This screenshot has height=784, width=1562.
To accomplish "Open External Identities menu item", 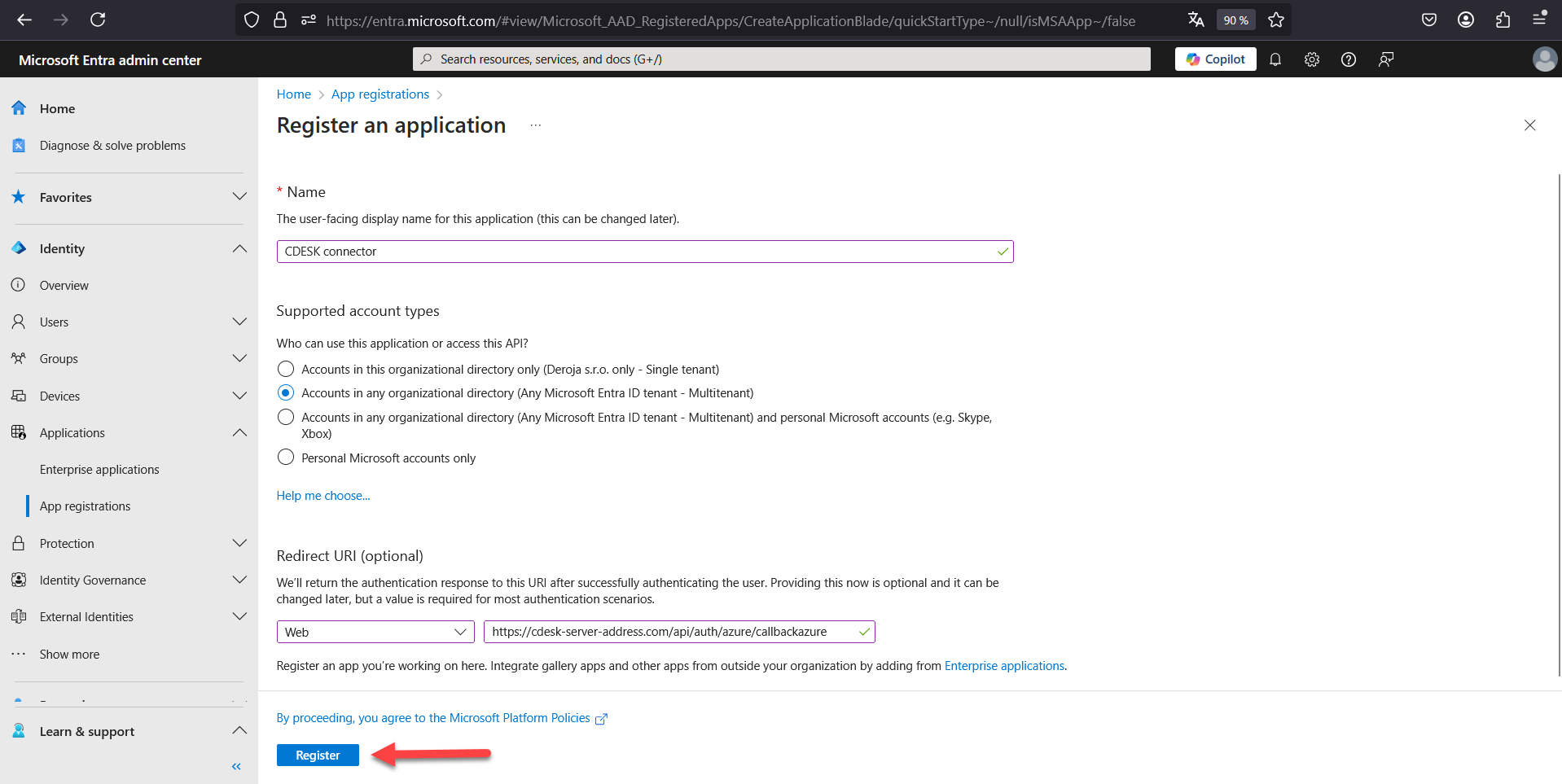I will point(86,617).
